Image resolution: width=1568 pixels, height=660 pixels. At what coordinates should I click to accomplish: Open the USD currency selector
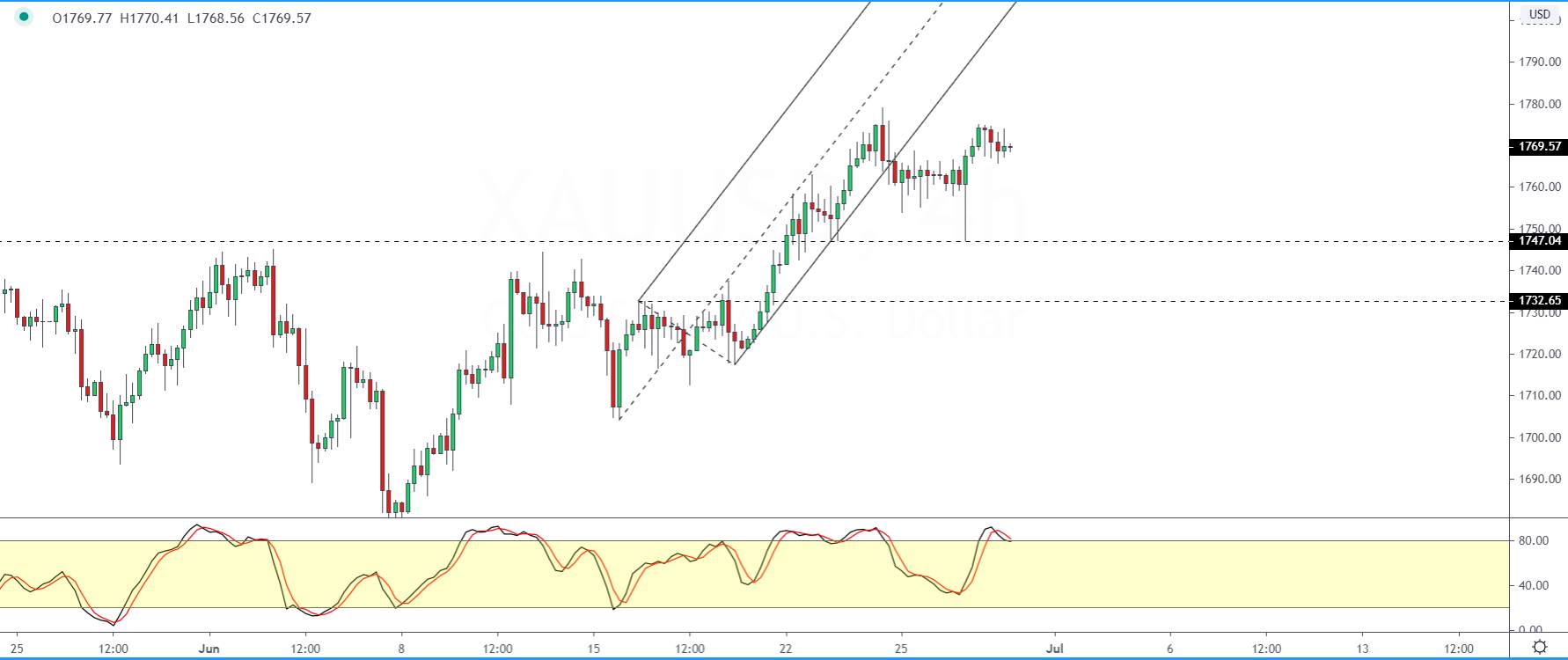(x=1540, y=14)
